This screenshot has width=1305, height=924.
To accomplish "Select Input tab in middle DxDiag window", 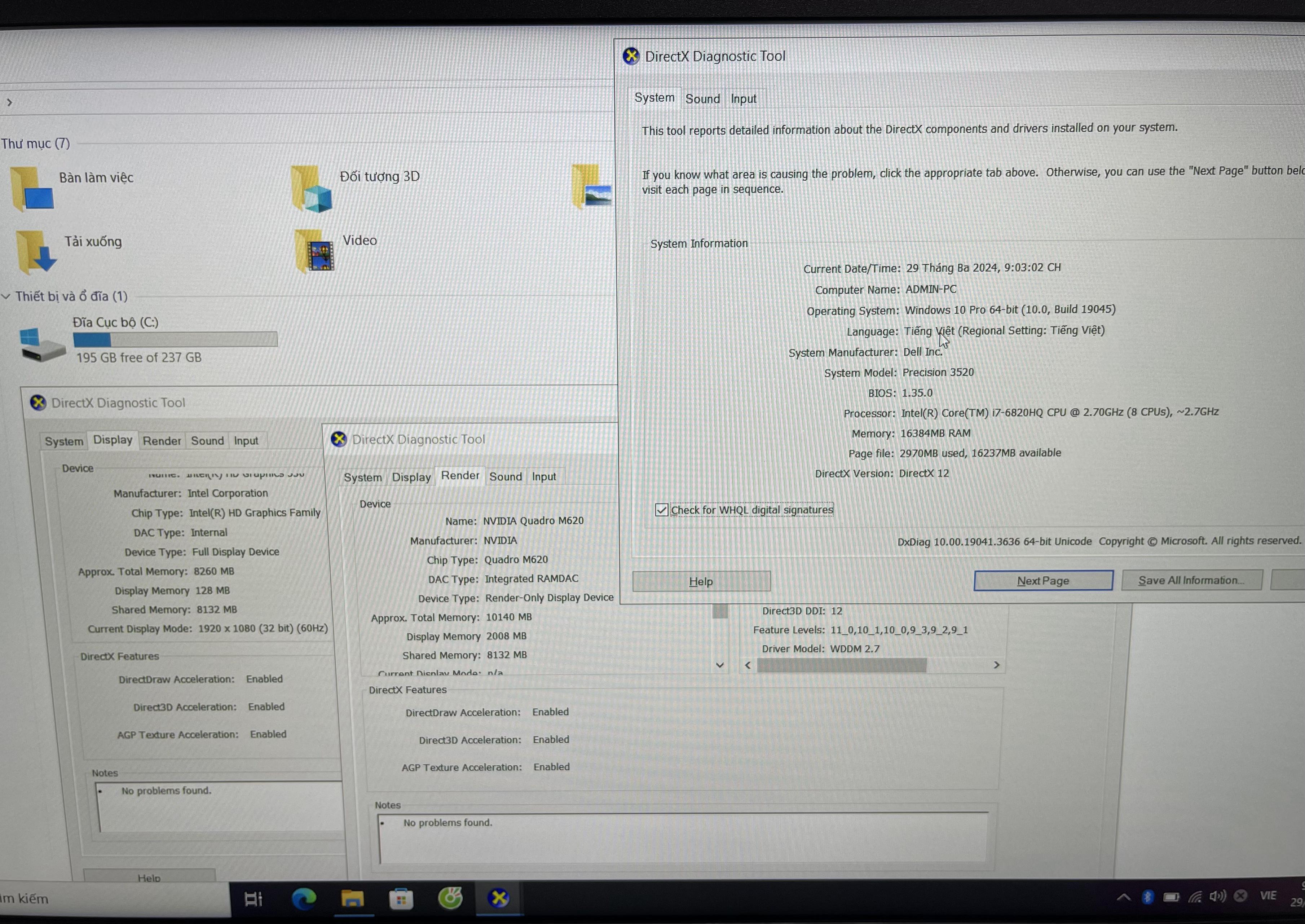I will [544, 477].
